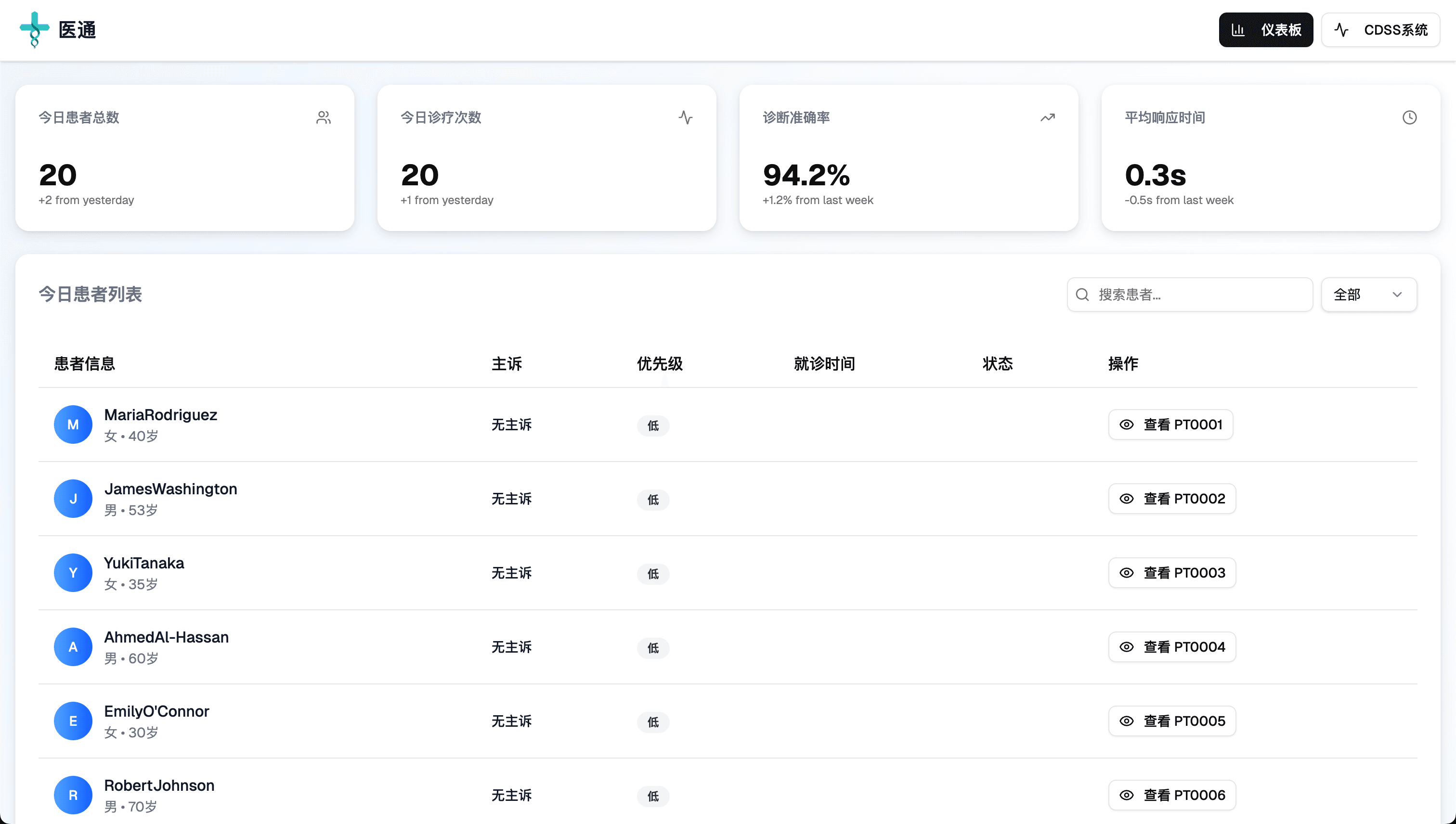This screenshot has height=824, width=1456.
Task: Click the eye icon for PT0002
Action: tap(1127, 499)
